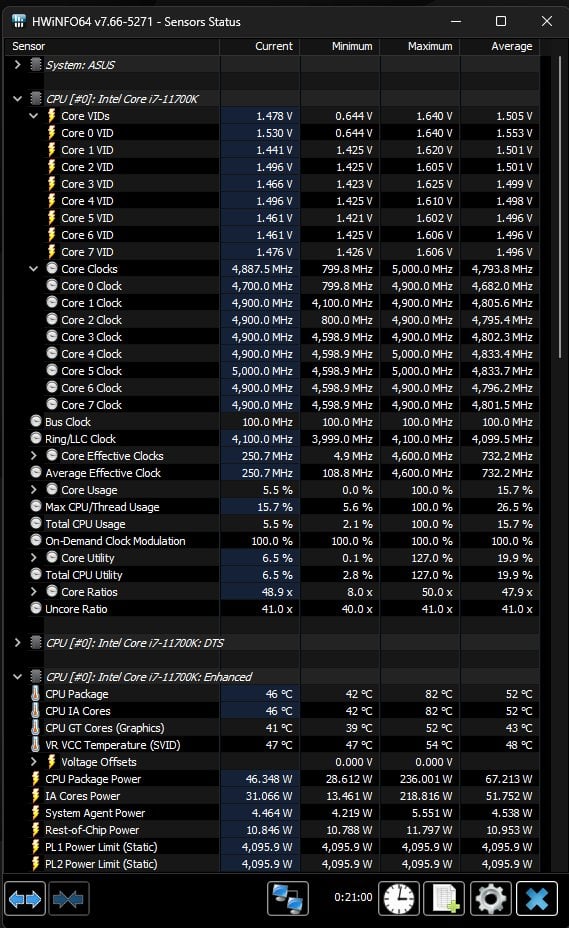Screen dimensions: 569x928
Task: Collapse the Core Clocks subtree
Action: coord(34,269)
